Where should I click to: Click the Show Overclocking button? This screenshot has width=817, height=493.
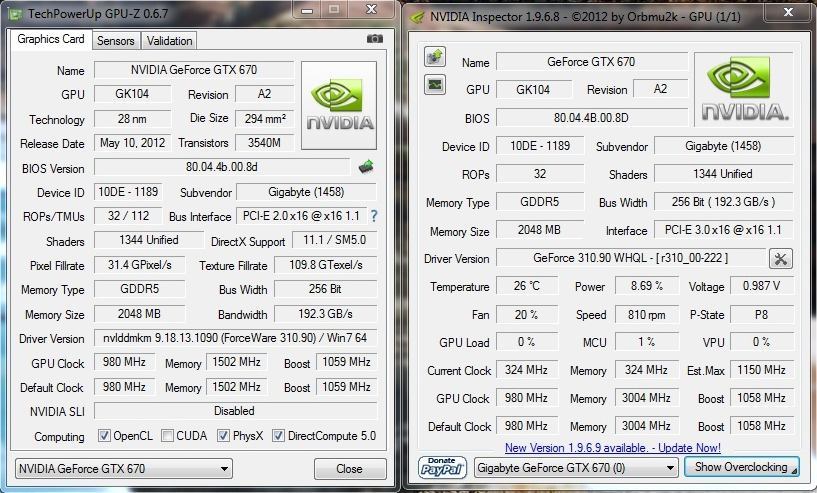coord(741,467)
